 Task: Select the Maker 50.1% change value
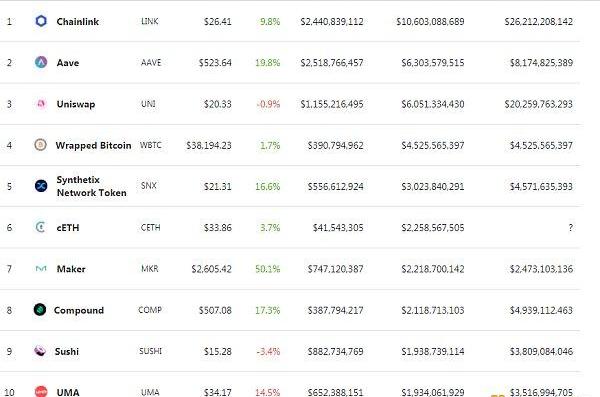[267, 269]
